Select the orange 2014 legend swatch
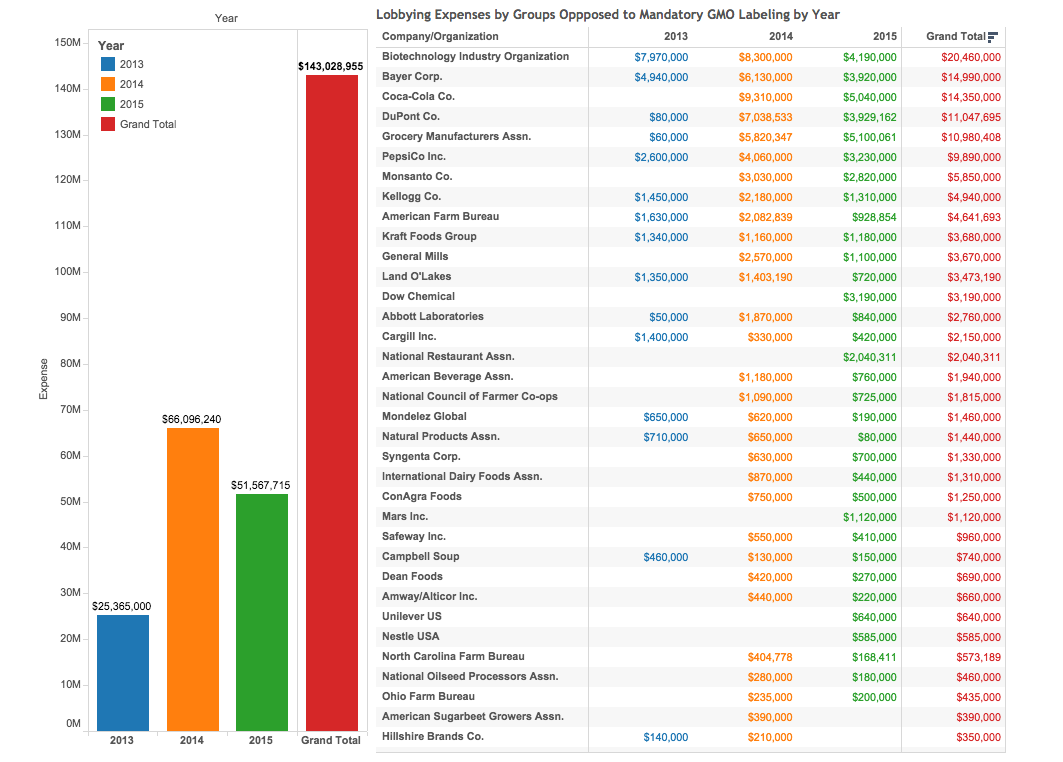 click(x=108, y=84)
